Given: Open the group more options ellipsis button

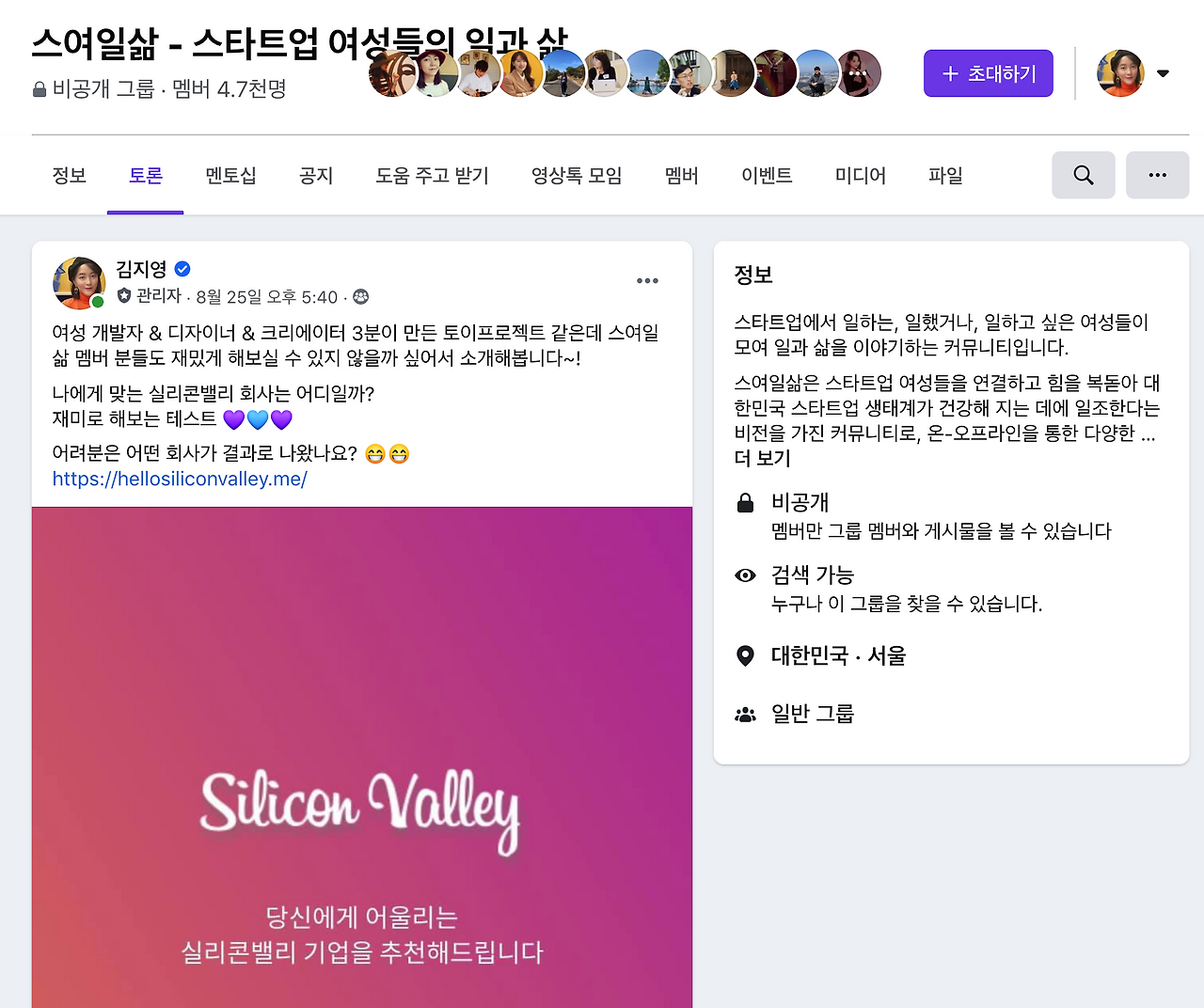Looking at the screenshot, I should point(1157,175).
